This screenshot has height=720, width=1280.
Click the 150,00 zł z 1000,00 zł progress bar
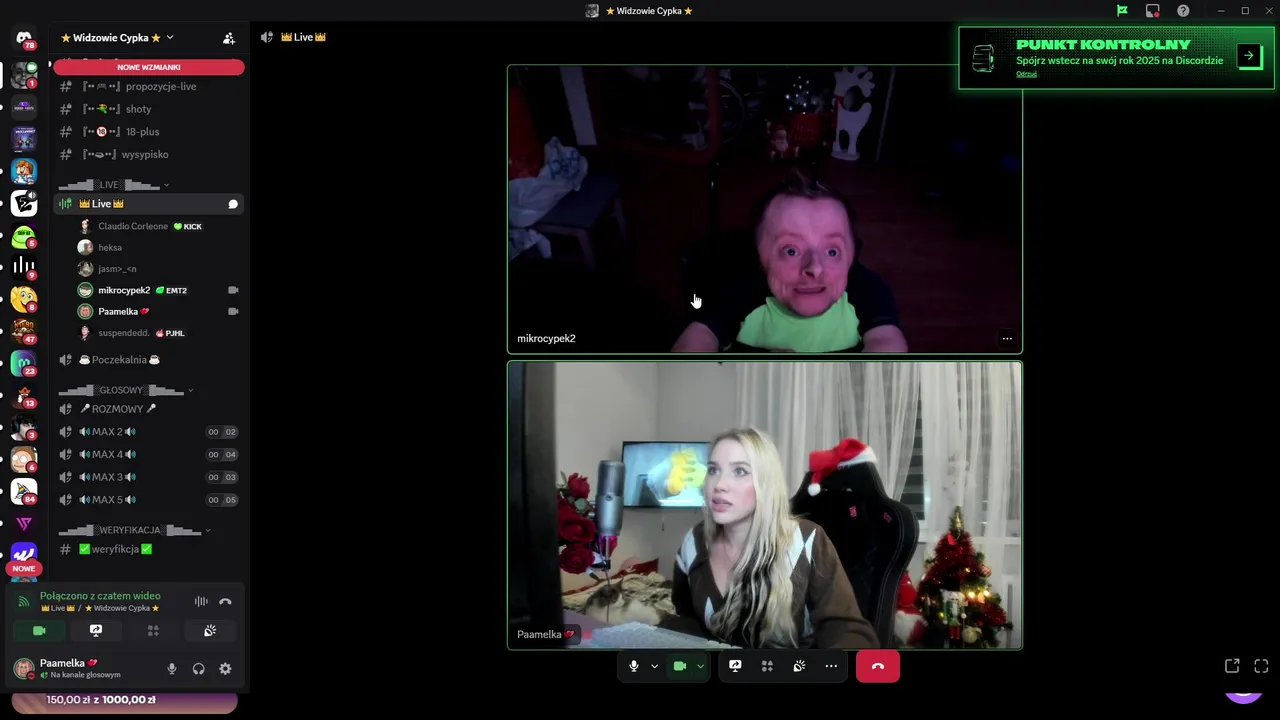125,700
